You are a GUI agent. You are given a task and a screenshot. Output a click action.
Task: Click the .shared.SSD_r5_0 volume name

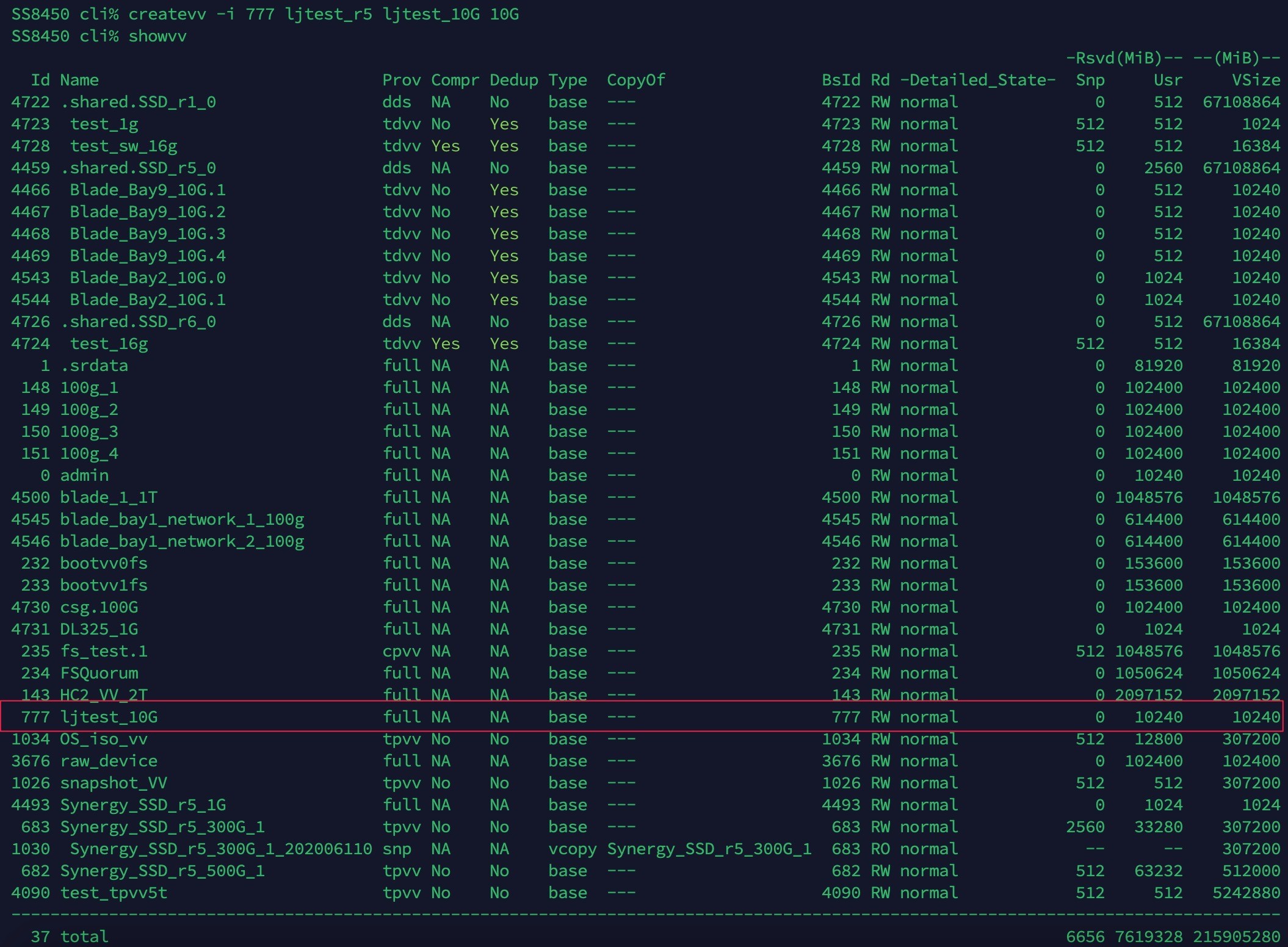pyautogui.click(x=138, y=168)
